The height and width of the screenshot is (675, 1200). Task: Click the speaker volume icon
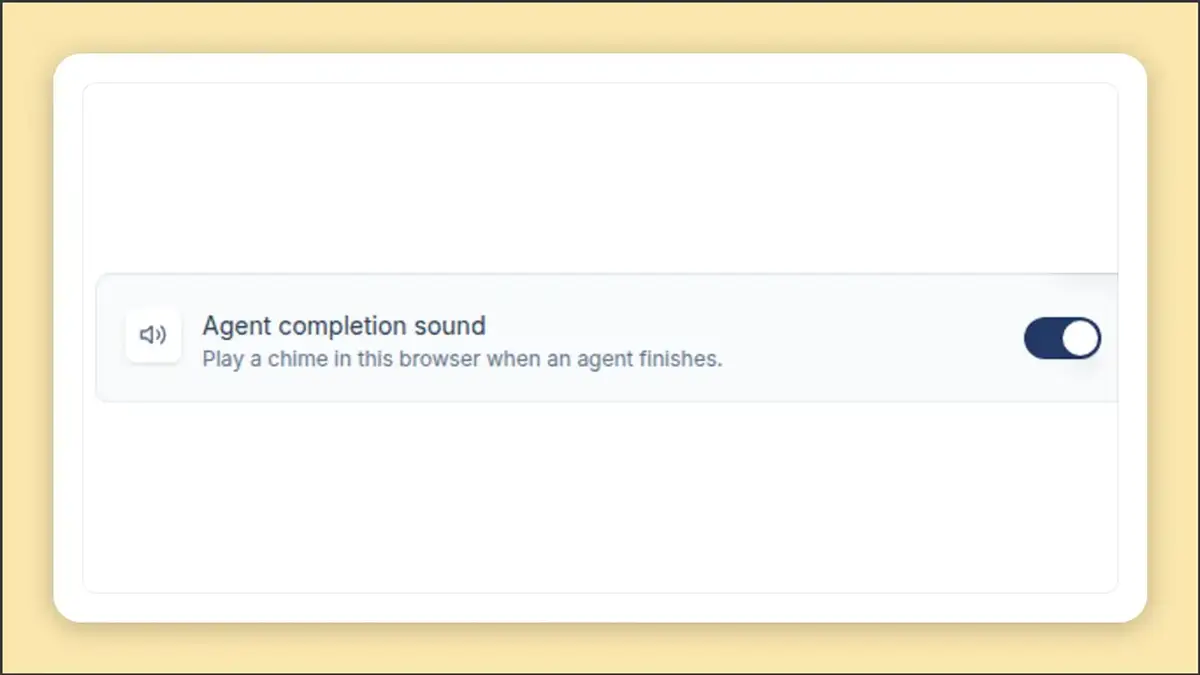[153, 335]
